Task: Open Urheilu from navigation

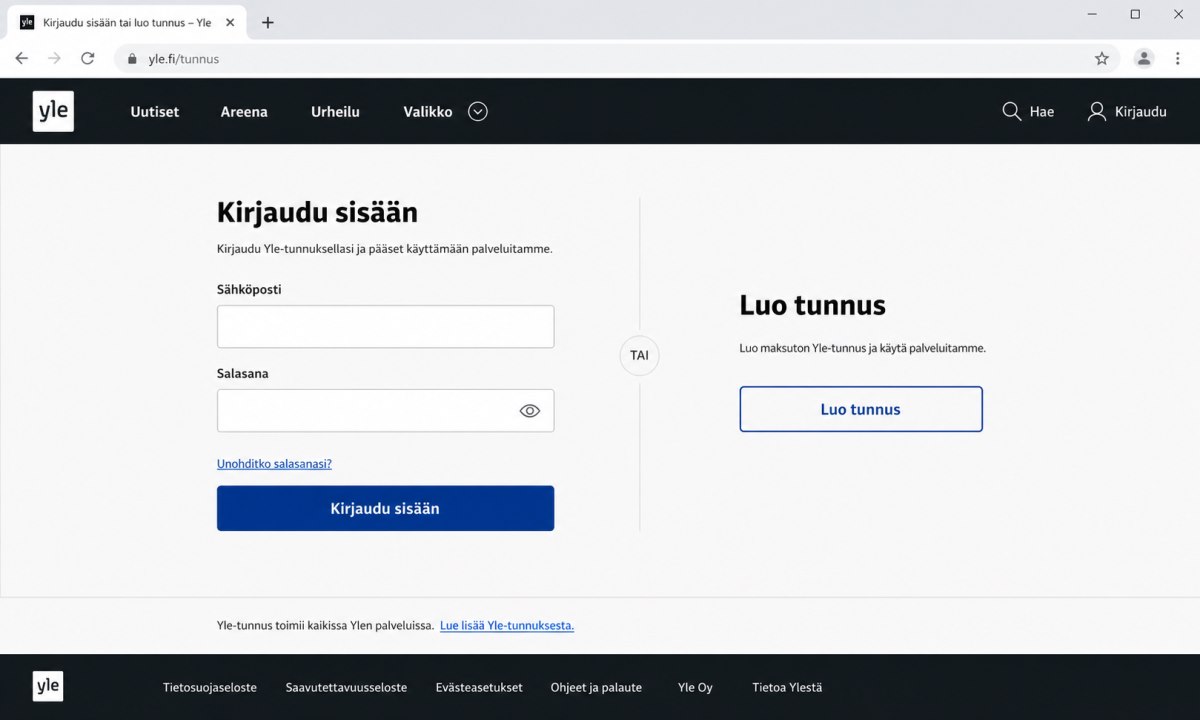Action: [335, 112]
